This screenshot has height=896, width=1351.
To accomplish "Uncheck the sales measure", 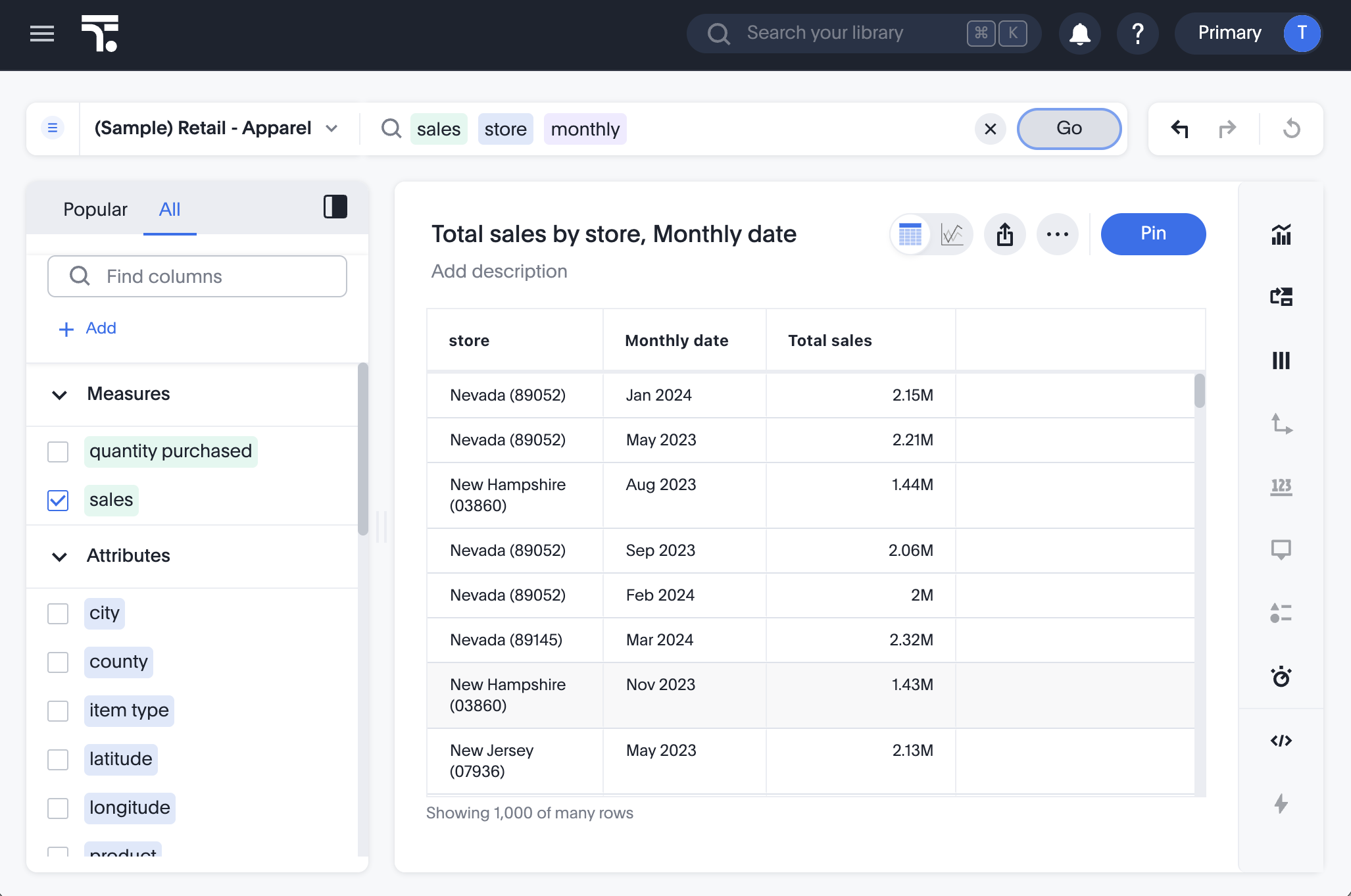I will pyautogui.click(x=58, y=501).
